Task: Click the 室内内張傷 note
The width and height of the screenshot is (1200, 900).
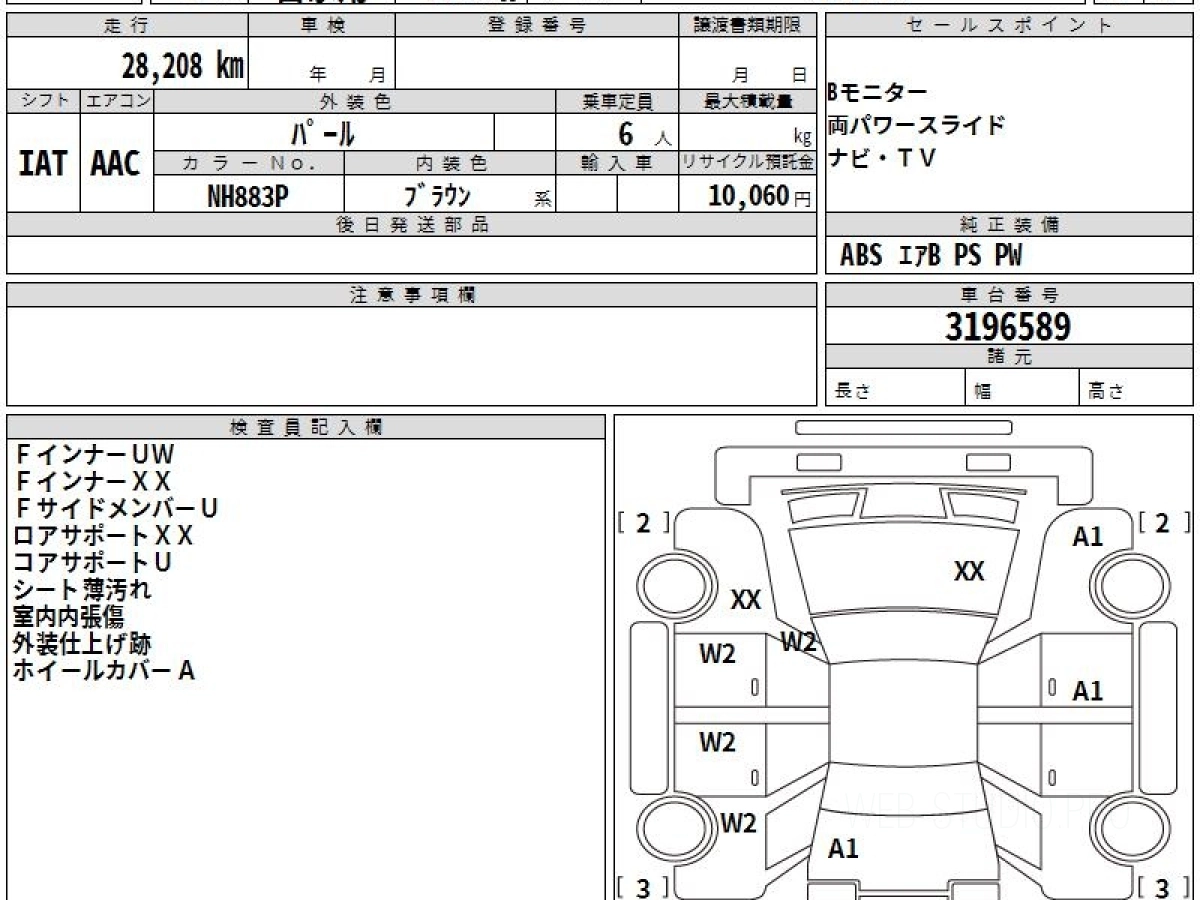Action: click(x=68, y=617)
